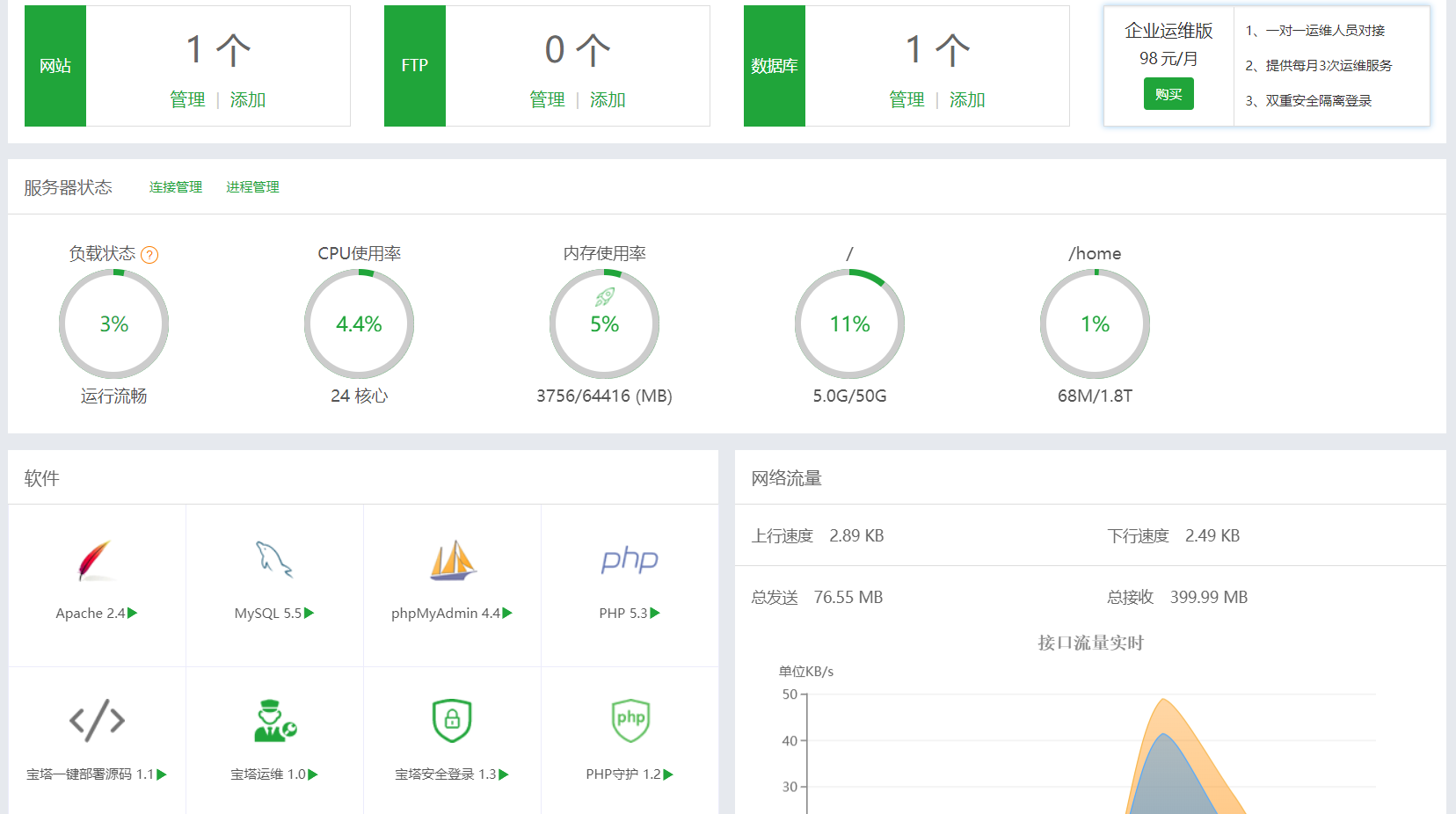
Task: Click the 68M/1.8T disk usage text
Action: 1095,396
